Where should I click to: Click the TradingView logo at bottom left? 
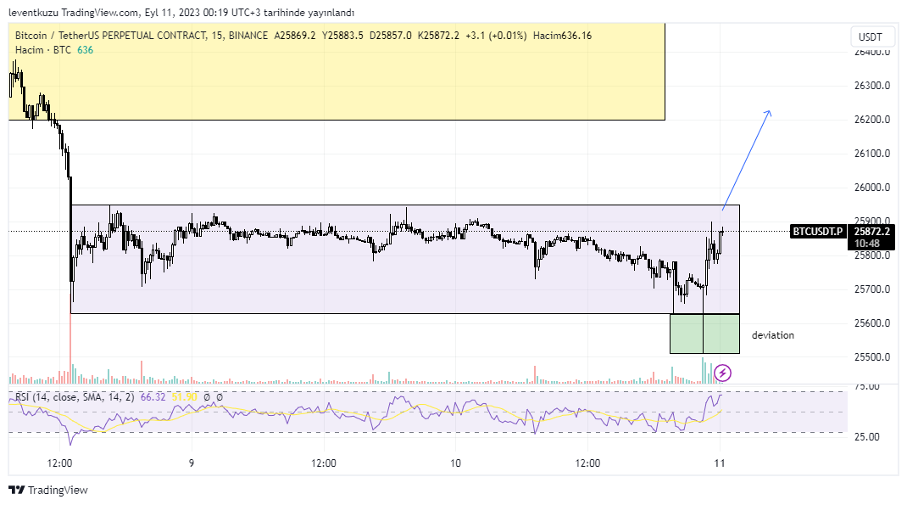tap(16, 490)
